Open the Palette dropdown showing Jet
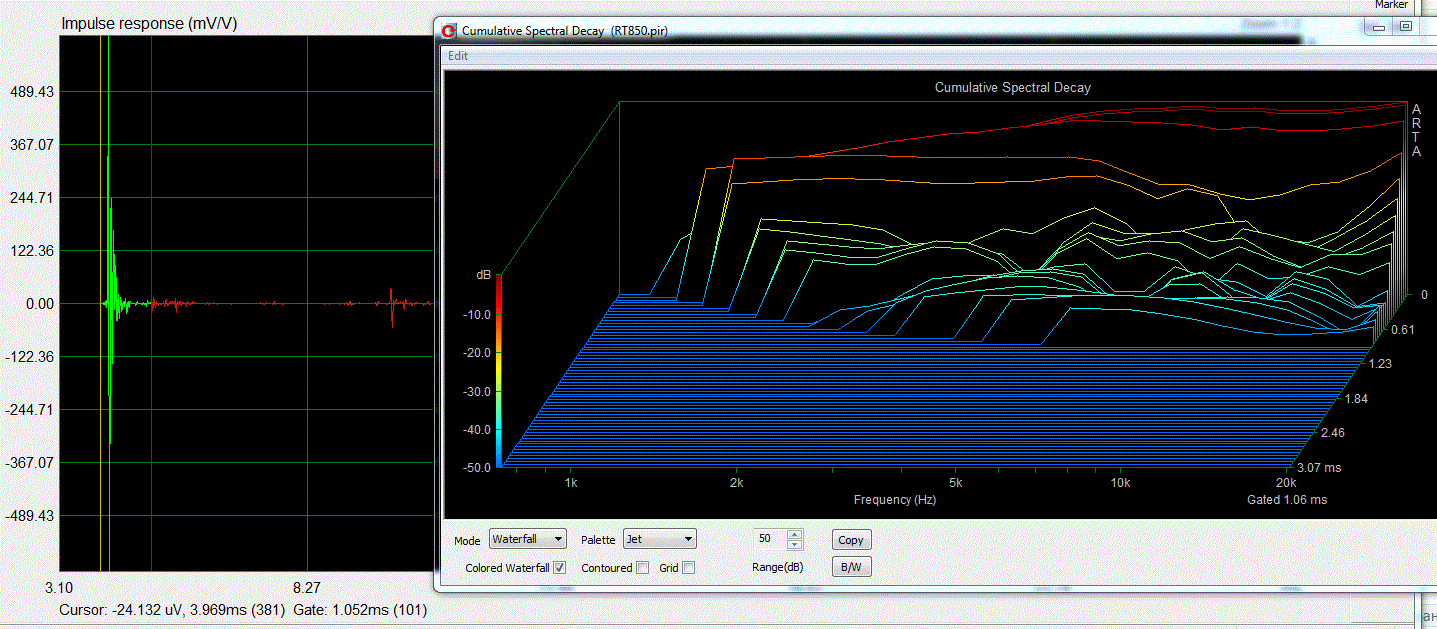Image resolution: width=1437 pixels, height=629 pixels. [659, 539]
